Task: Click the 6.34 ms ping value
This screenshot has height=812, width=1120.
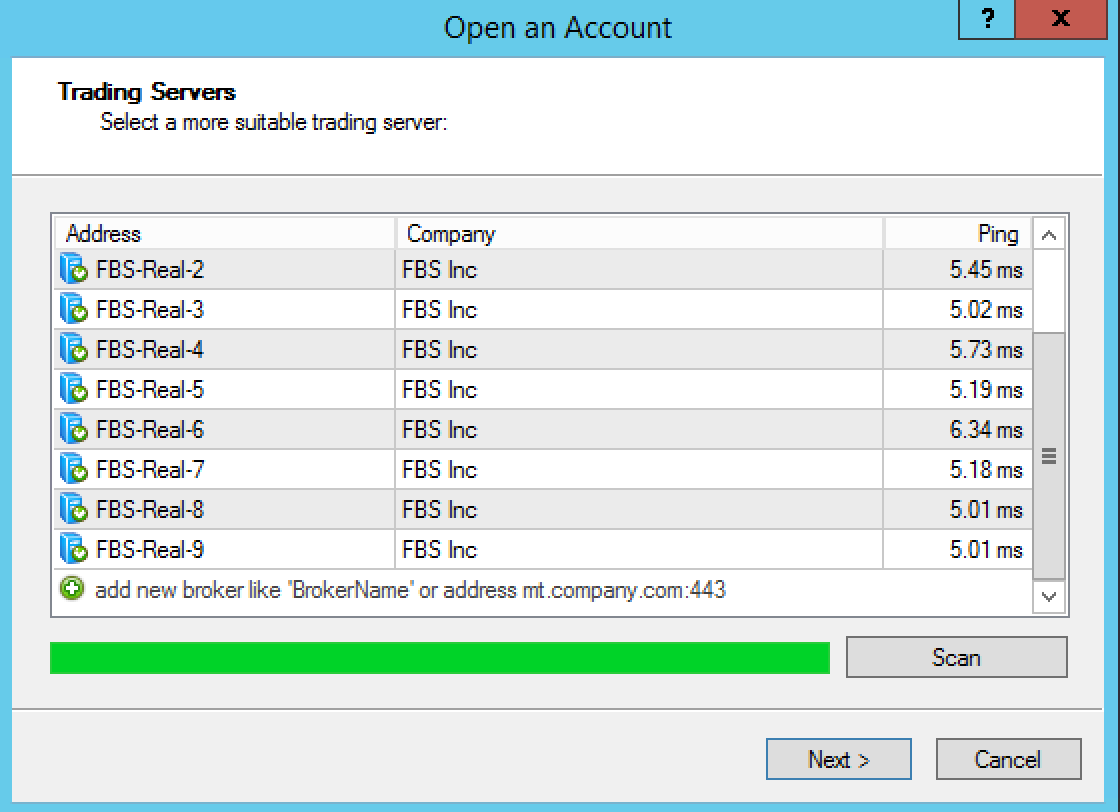Action: pos(986,429)
